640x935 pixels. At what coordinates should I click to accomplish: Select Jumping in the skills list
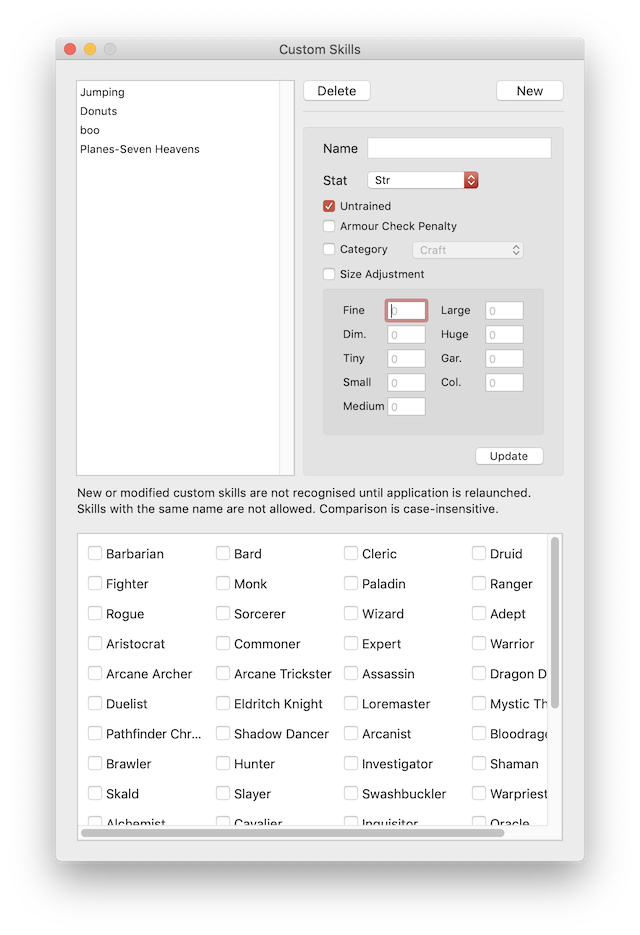point(178,92)
